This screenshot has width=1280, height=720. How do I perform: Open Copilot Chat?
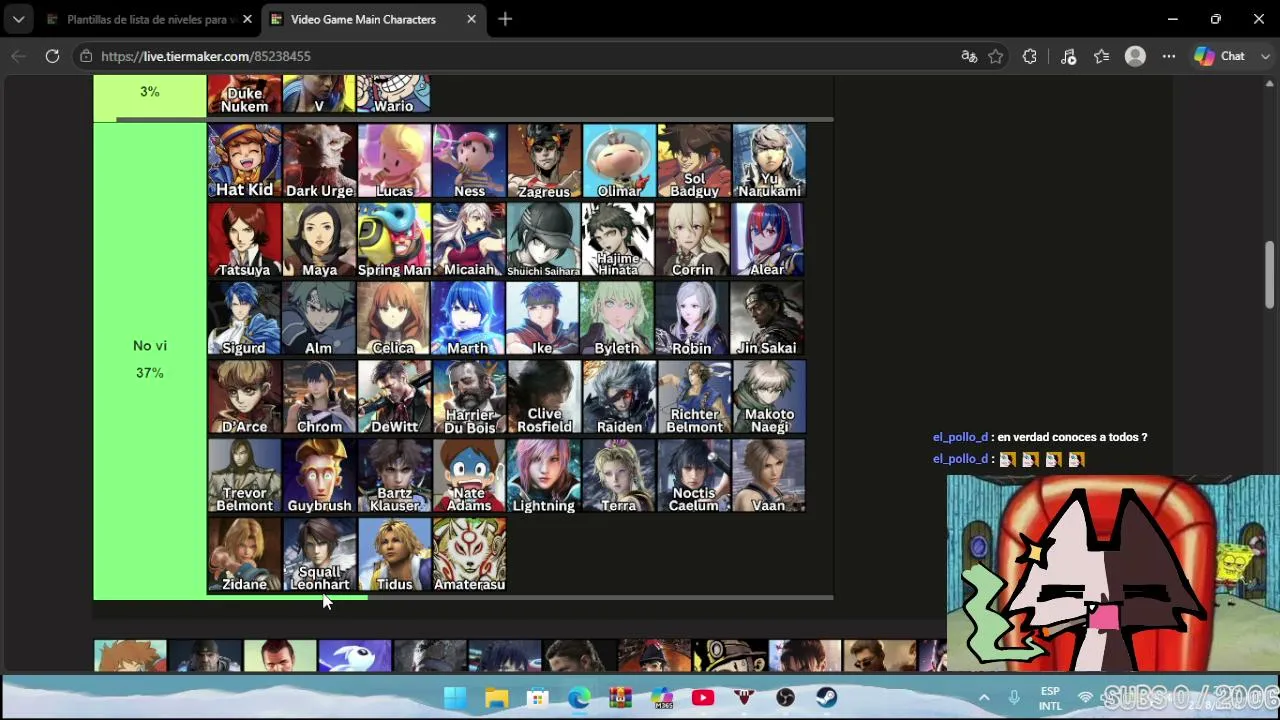click(1220, 56)
